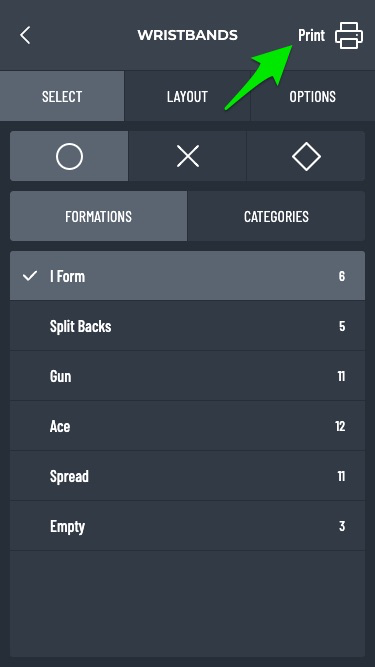Click the back arrow icon
The height and width of the screenshot is (667, 375).
(x=25, y=35)
